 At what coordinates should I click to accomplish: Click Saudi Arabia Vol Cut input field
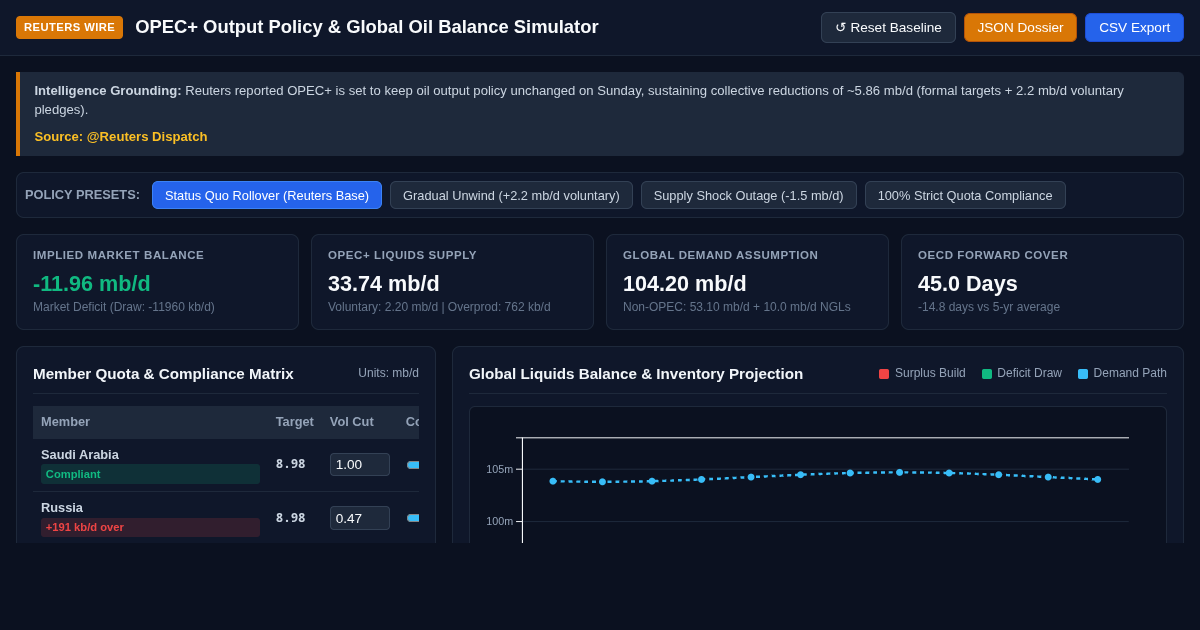[360, 464]
